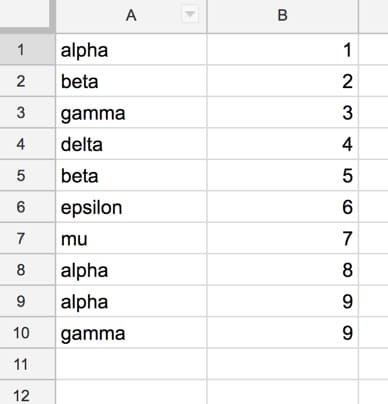Click cell containing epsilon

[x=131, y=207]
